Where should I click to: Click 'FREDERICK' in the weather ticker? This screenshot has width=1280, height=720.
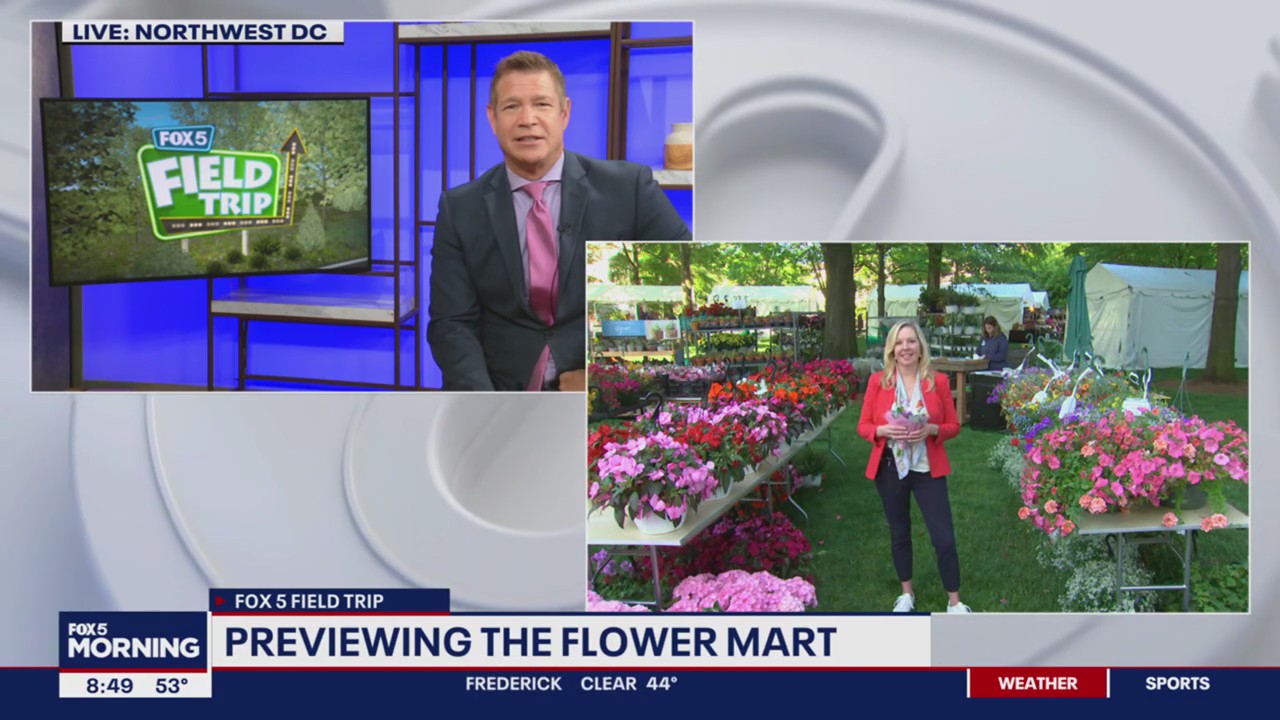(515, 684)
